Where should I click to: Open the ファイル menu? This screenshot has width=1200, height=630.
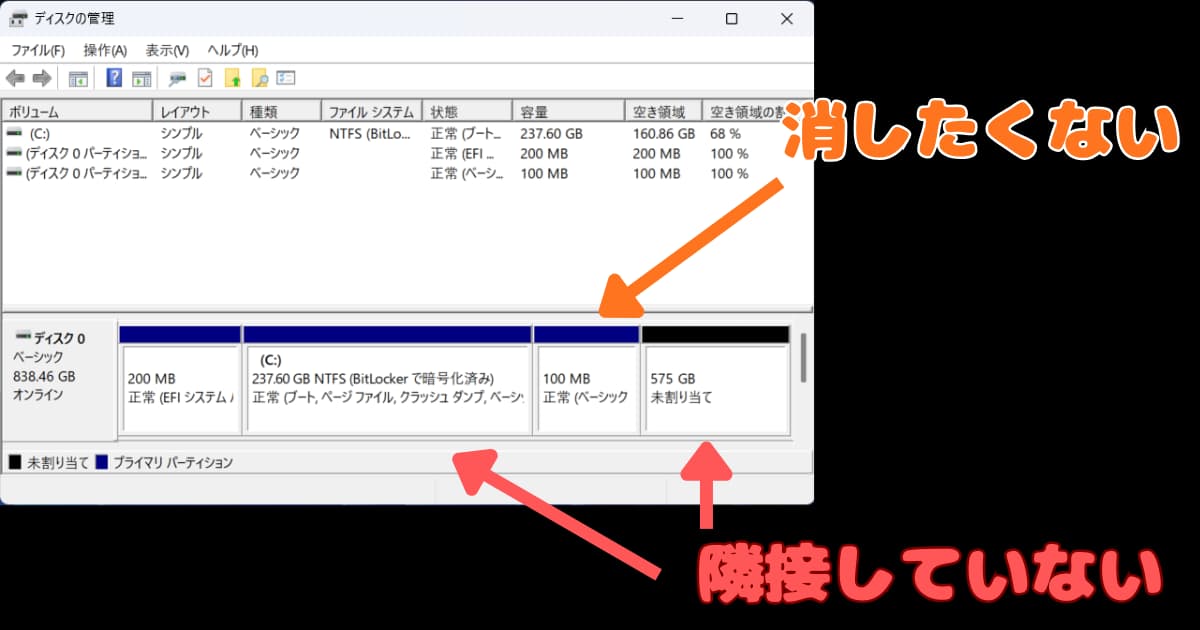coord(37,49)
